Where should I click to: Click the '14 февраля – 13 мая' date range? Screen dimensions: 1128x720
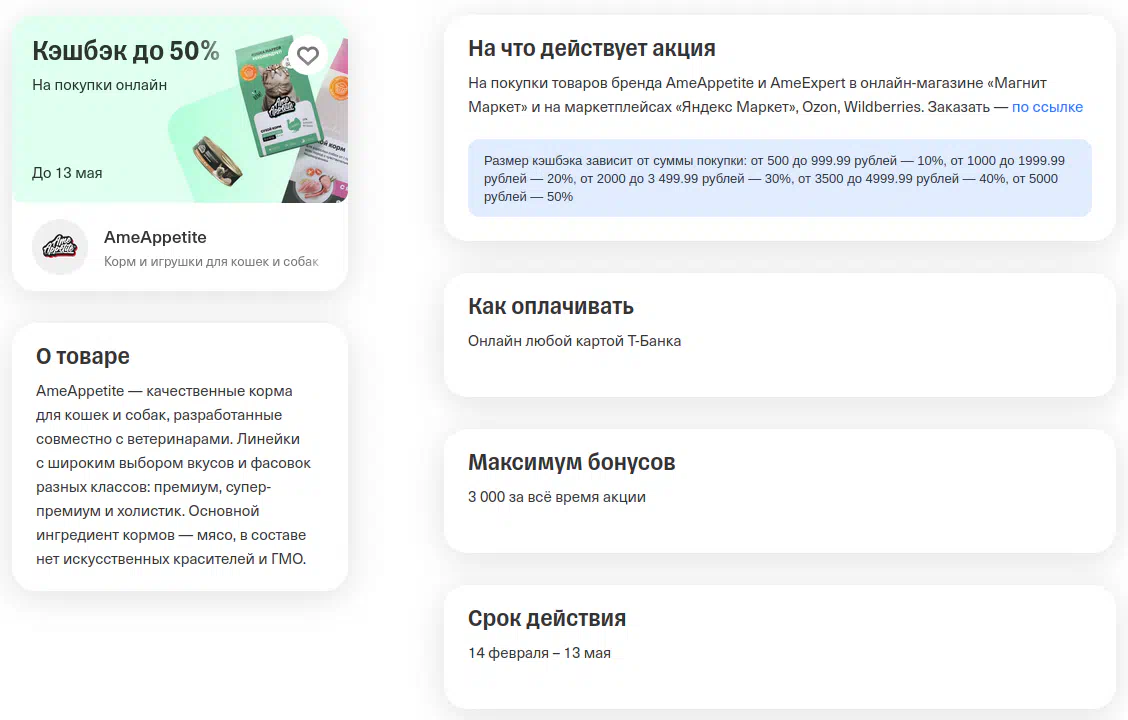(x=539, y=653)
